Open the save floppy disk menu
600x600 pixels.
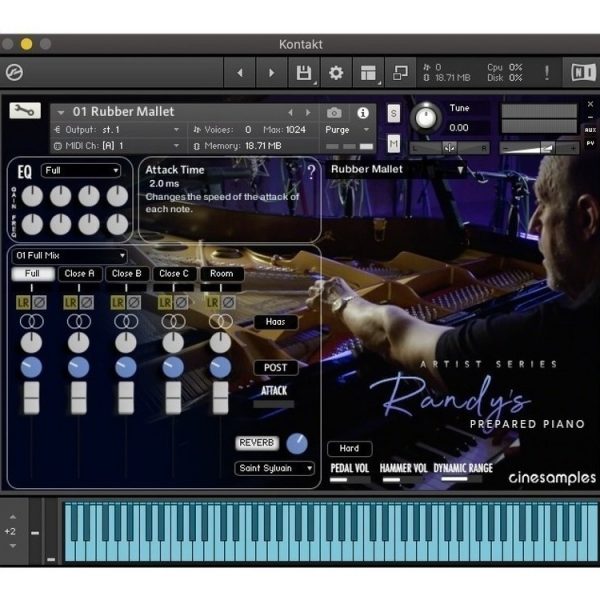click(304, 73)
